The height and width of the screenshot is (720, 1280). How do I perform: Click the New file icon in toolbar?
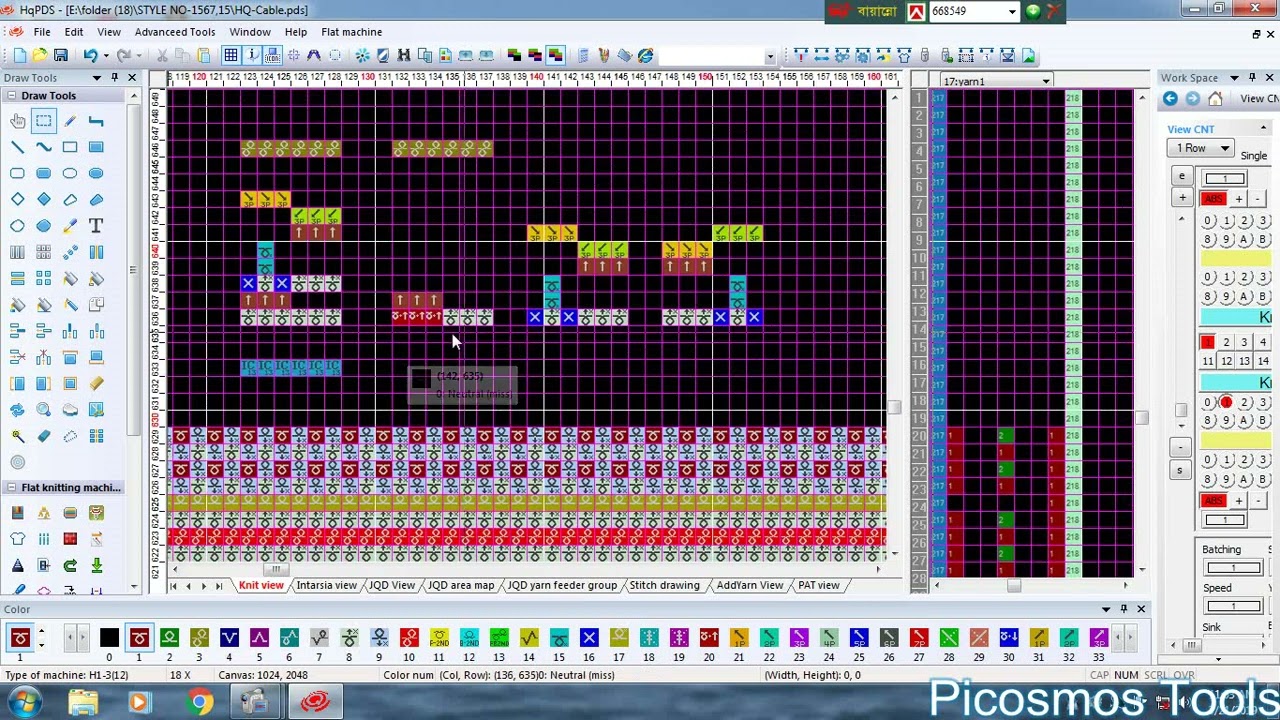click(20, 56)
